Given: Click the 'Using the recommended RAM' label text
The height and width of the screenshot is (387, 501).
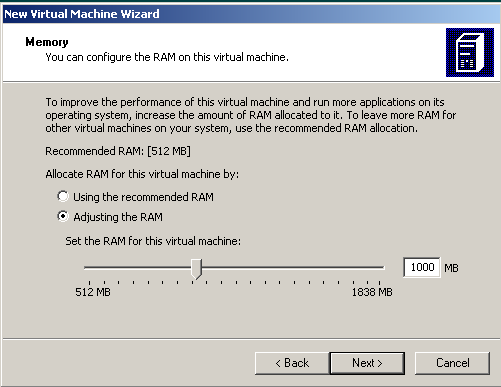Looking at the screenshot, I should tap(143, 197).
